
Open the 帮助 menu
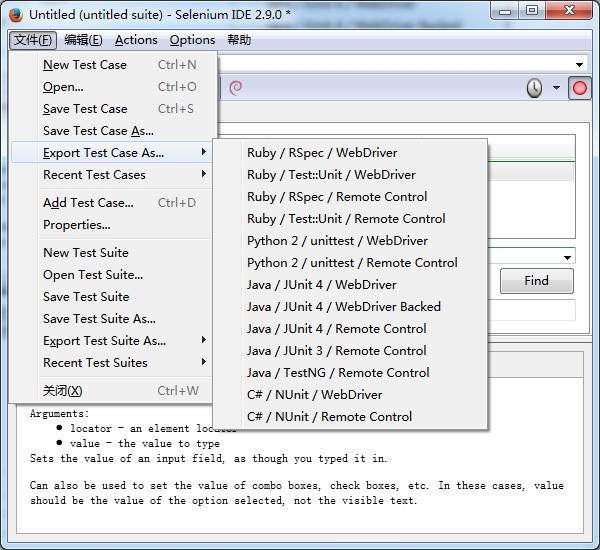click(239, 40)
